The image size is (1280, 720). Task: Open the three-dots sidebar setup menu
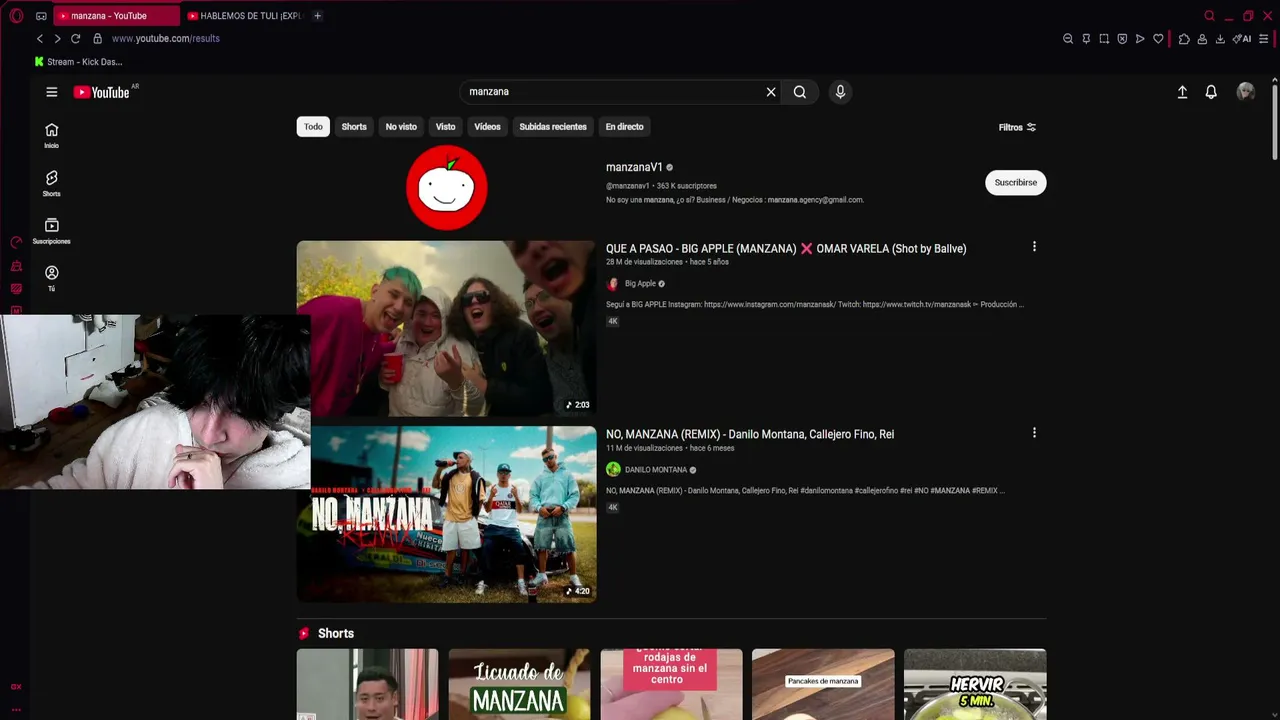pyautogui.click(x=16, y=710)
